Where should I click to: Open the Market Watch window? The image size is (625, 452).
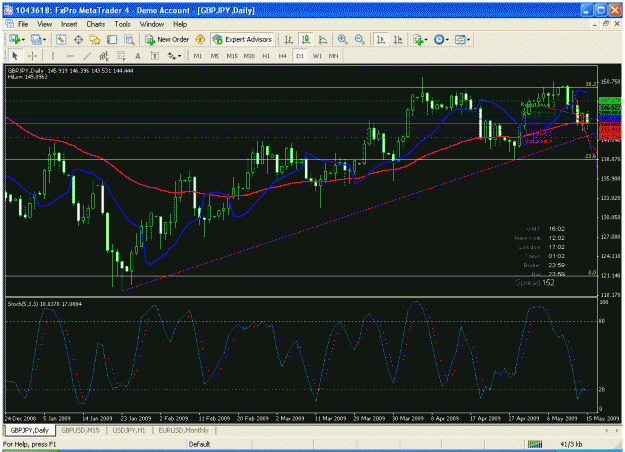tap(61, 39)
